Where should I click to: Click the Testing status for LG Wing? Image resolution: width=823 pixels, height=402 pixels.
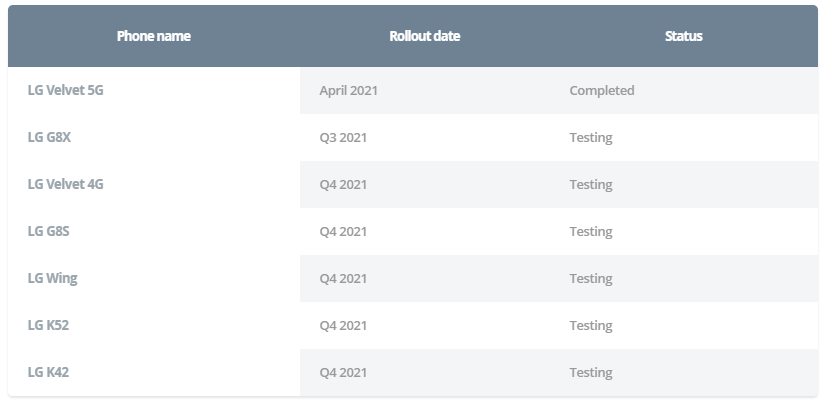591,279
